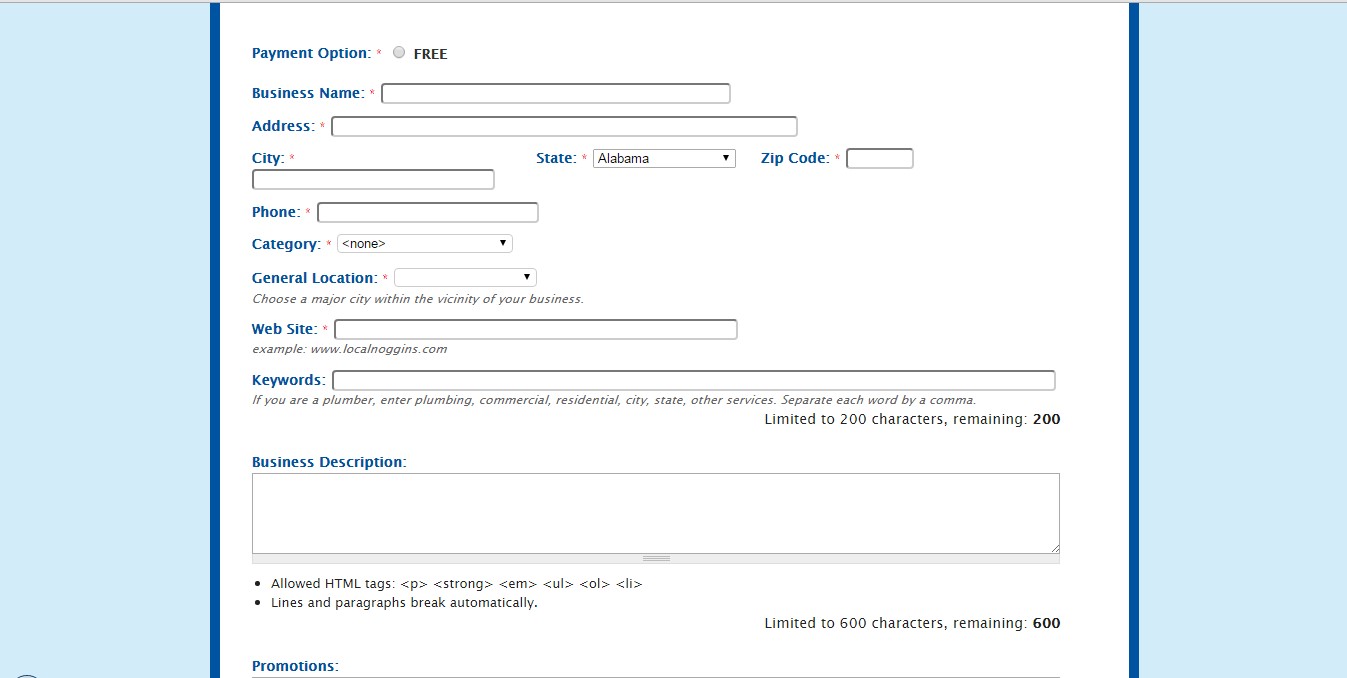Expand the General Location dropdown
Viewport: 1347px width, 678px height.
click(x=466, y=277)
